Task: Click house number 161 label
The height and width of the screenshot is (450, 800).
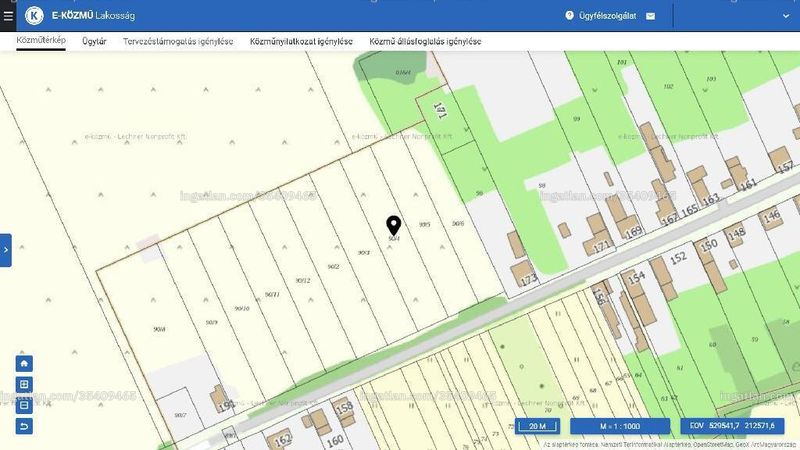Action: click(748, 184)
